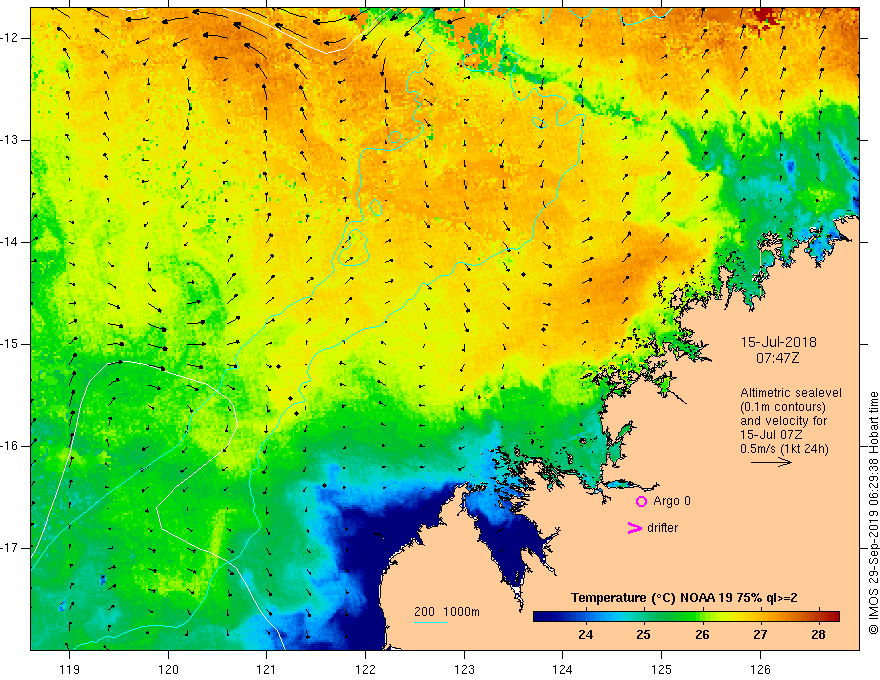
Task: Click the '0.5m/s (1kt 24h)' scale text
Action: click(x=784, y=449)
